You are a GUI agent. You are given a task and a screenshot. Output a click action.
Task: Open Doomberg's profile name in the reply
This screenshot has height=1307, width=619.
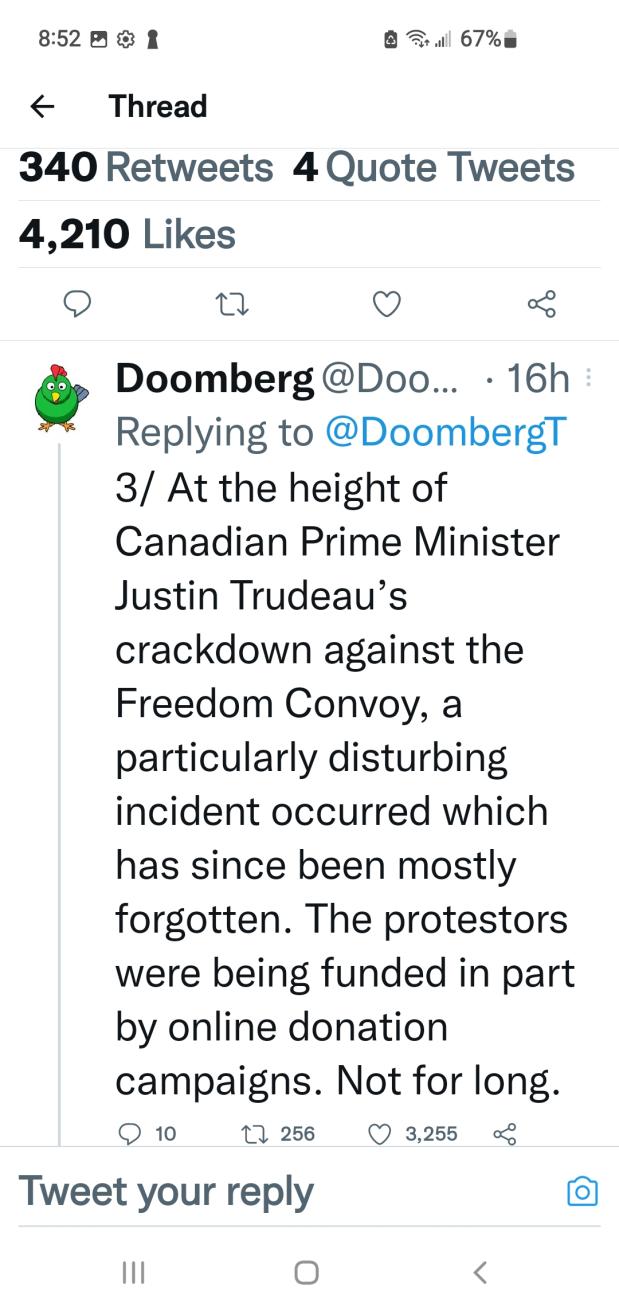coord(214,379)
